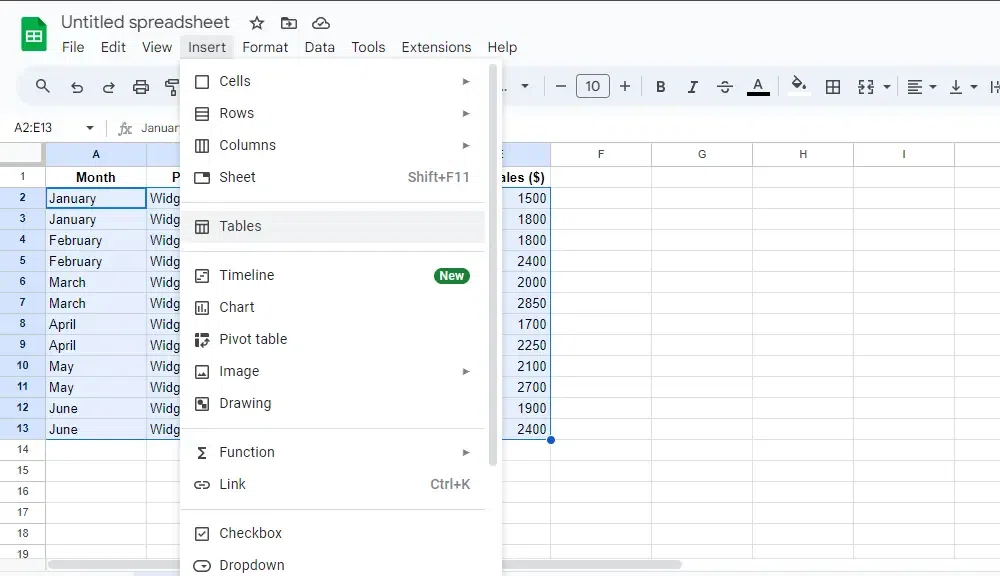The image size is (1000, 576).
Task: Open the File menu
Action: (73, 47)
